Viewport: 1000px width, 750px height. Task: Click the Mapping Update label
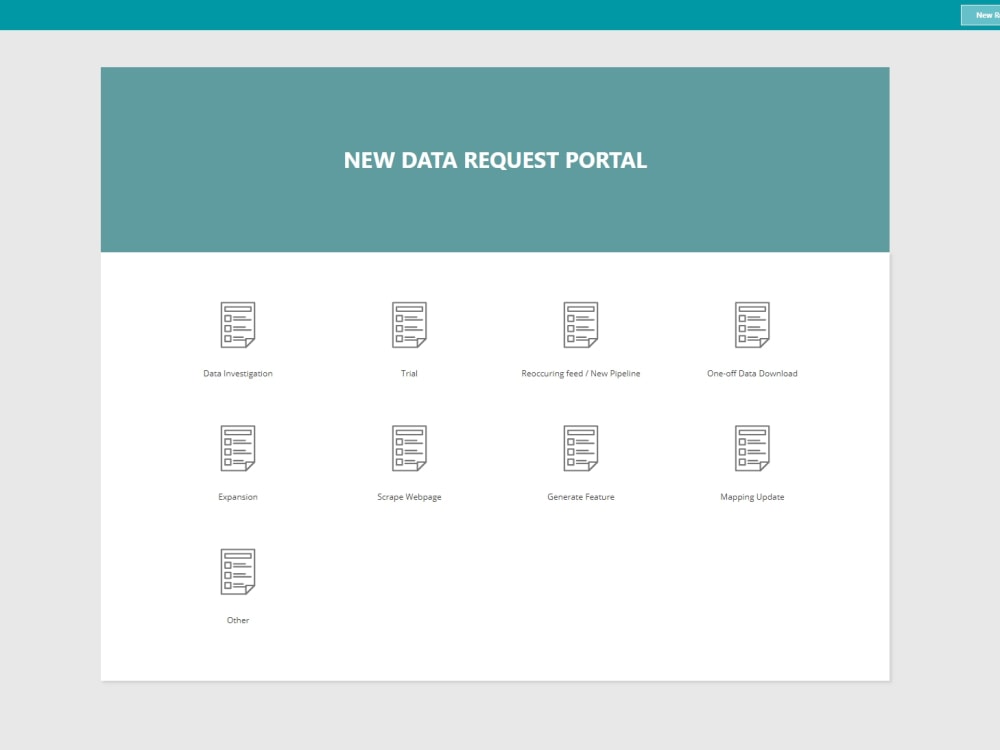(x=753, y=497)
